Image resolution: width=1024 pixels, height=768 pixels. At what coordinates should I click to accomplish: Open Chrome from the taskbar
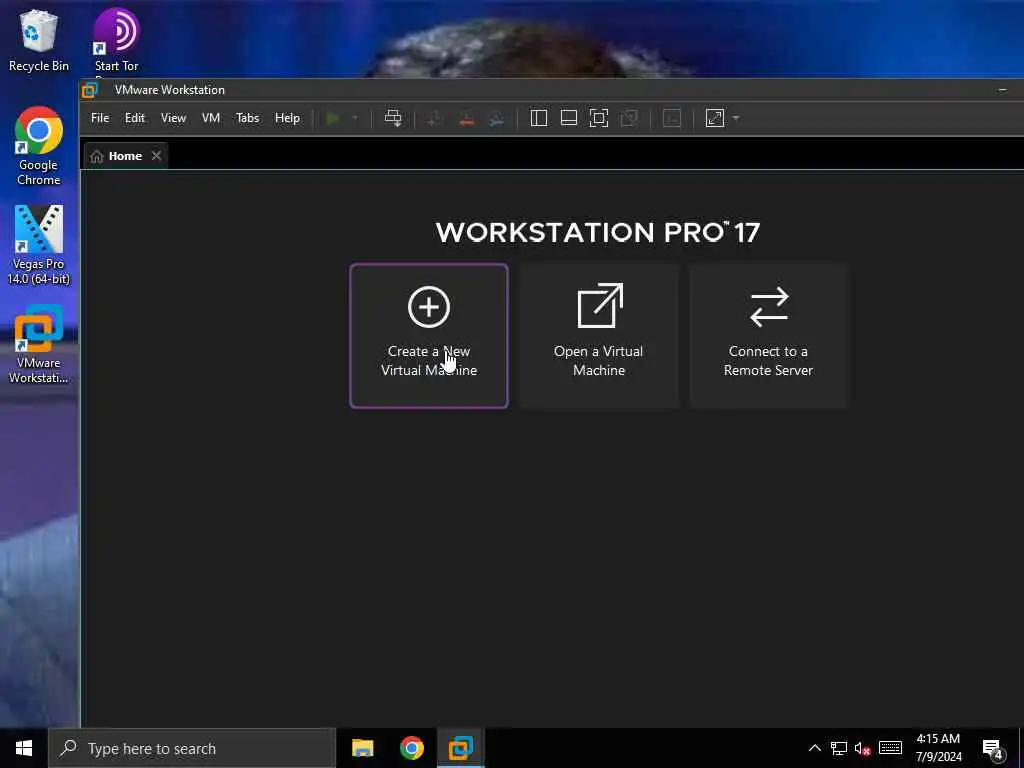pyautogui.click(x=411, y=748)
